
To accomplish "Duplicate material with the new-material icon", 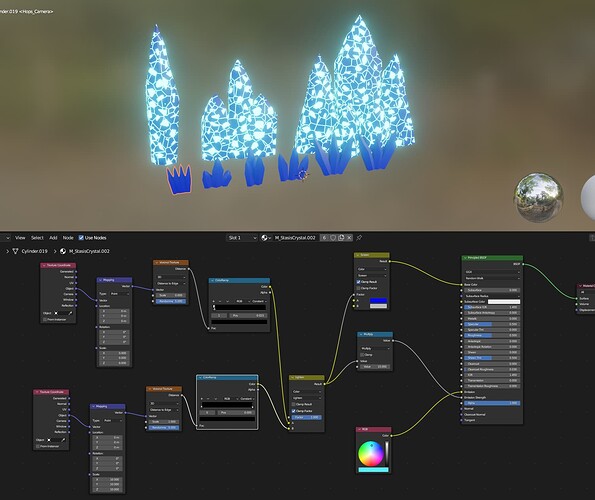I will pyautogui.click(x=341, y=237).
